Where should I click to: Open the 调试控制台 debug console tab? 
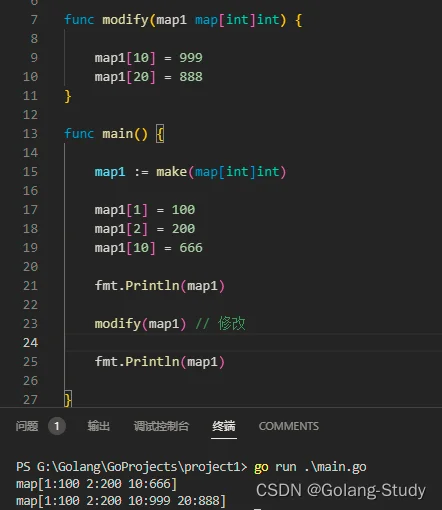coord(161,426)
